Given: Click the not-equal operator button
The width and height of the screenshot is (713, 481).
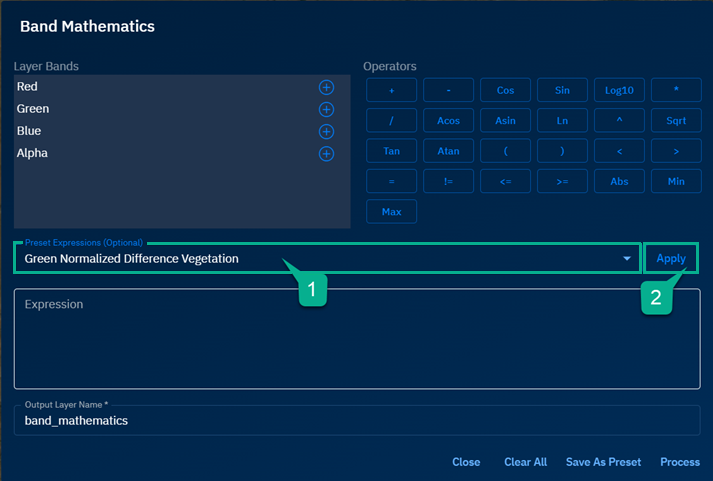Looking at the screenshot, I should click(x=448, y=182).
